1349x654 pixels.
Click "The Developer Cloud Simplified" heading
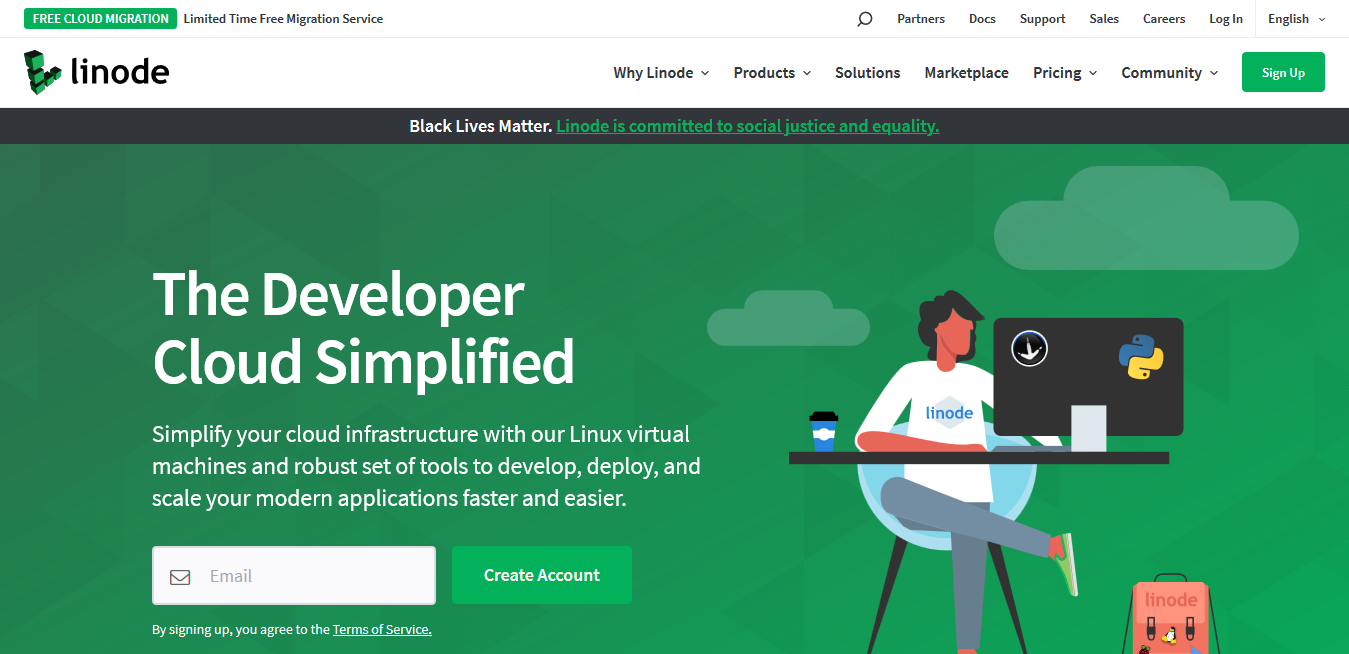(x=364, y=328)
